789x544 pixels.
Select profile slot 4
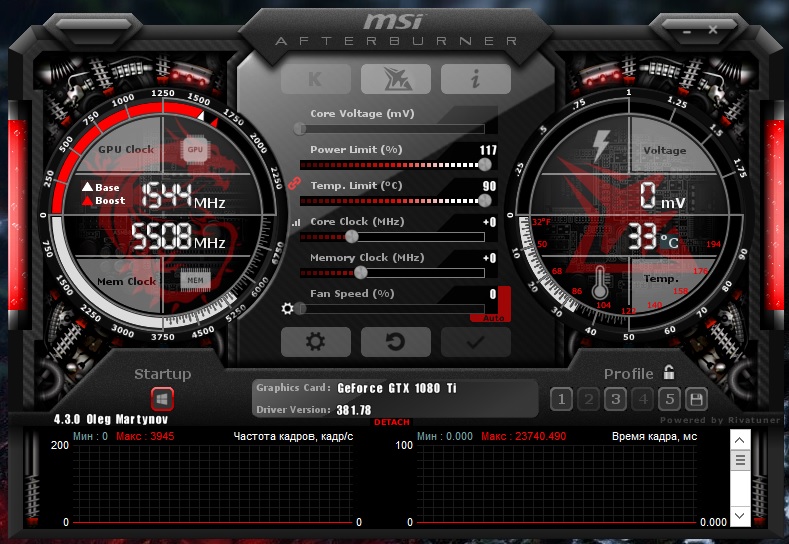click(x=643, y=400)
